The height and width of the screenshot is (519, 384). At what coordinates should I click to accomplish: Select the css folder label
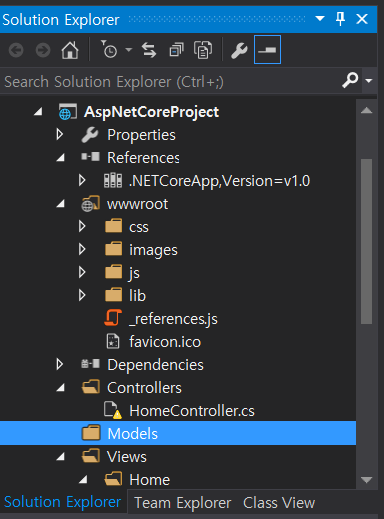coord(139,228)
